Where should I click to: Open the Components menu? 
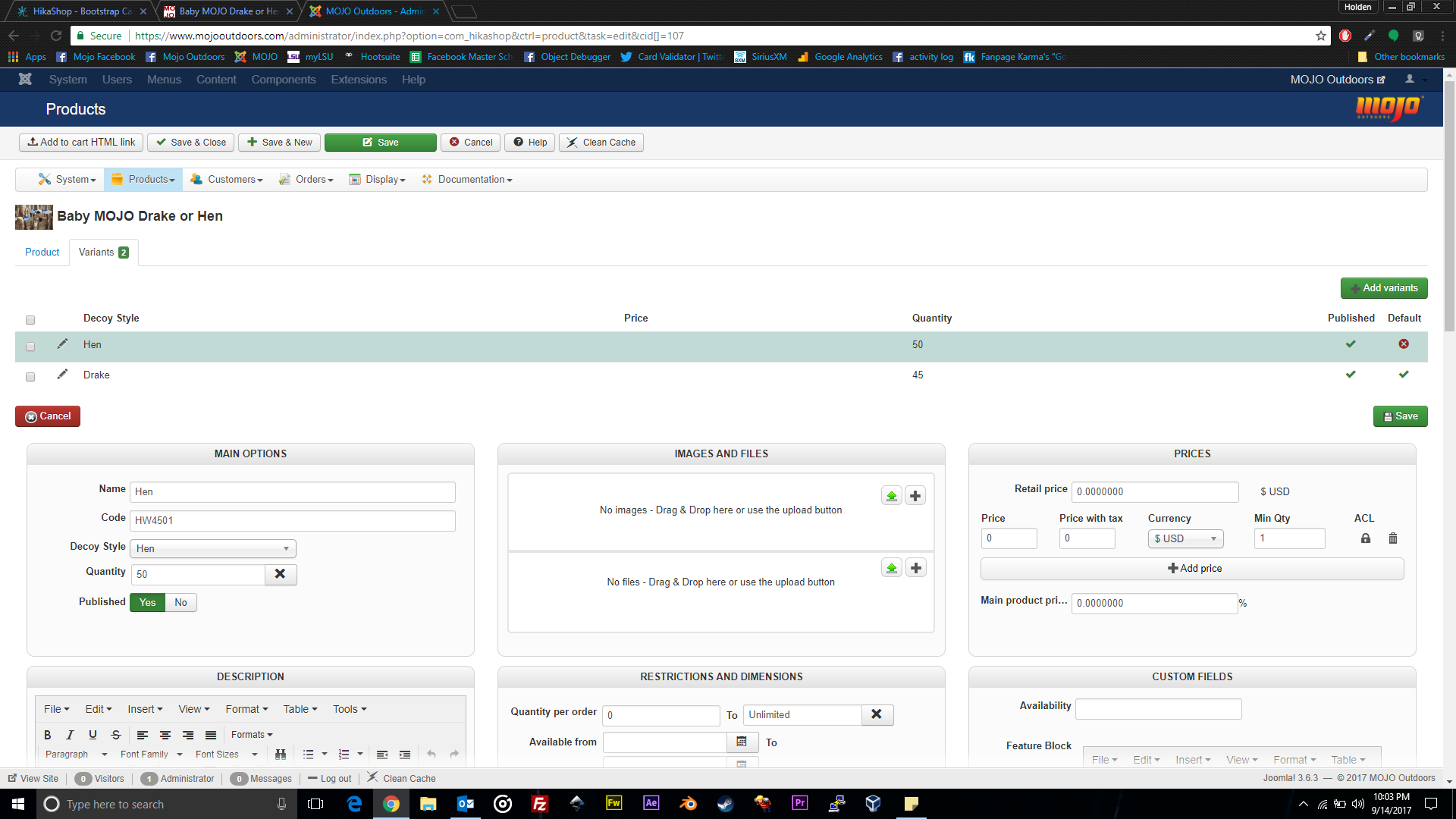coord(284,80)
